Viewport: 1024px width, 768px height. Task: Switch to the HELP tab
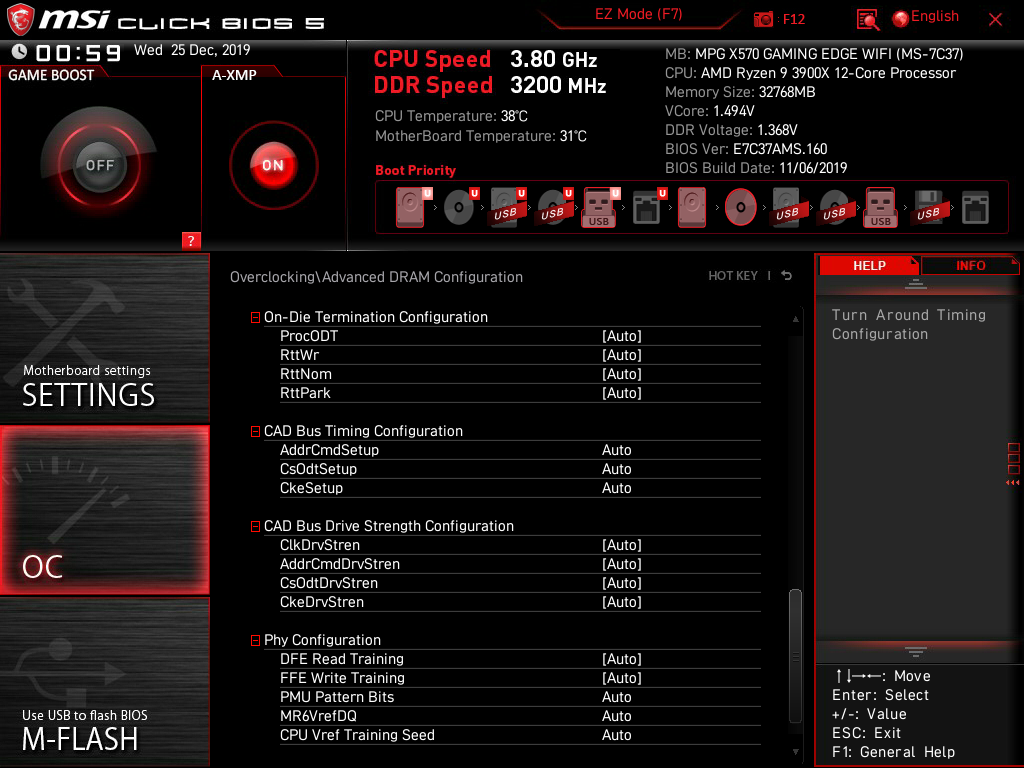tap(869, 265)
